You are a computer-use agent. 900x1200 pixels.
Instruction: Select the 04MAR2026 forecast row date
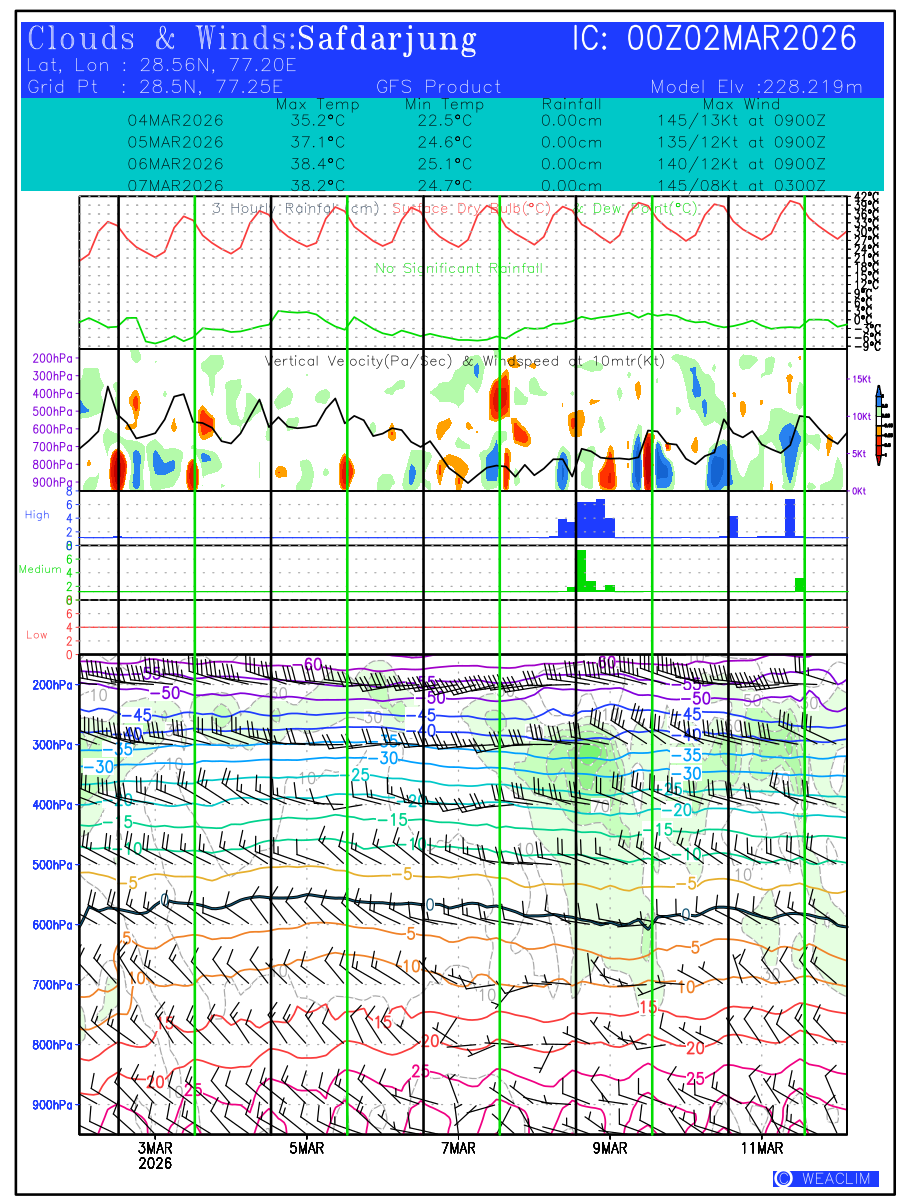click(176, 120)
